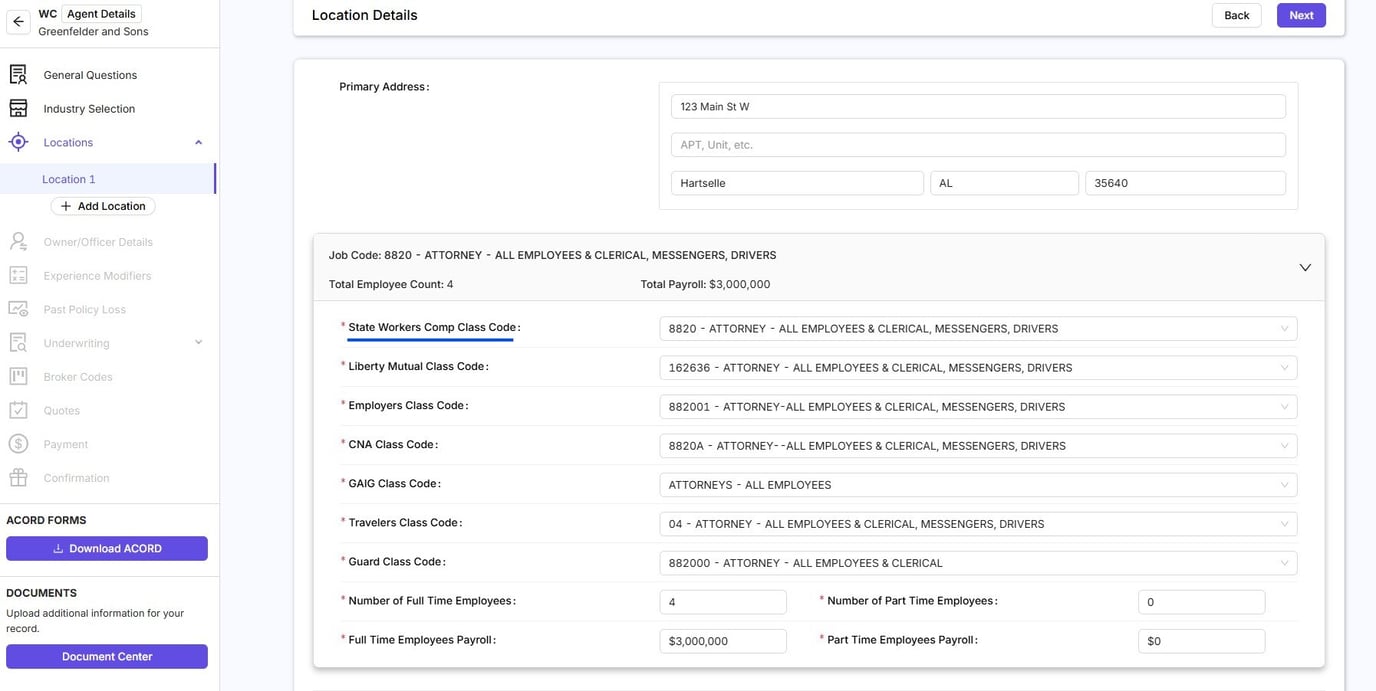Click the Total Payroll: $3,000,000 text

pyautogui.click(x=705, y=284)
